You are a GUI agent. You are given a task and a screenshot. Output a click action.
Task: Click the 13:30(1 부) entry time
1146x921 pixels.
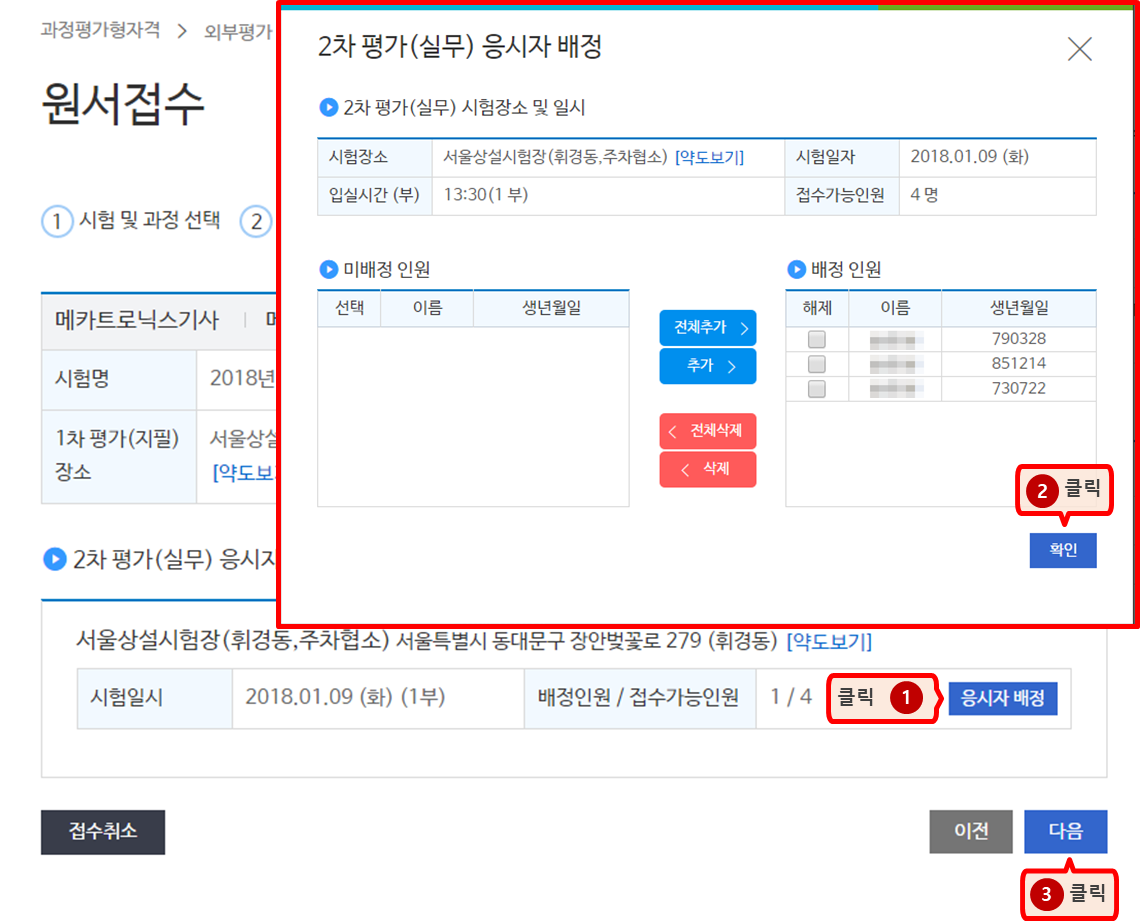pos(485,194)
